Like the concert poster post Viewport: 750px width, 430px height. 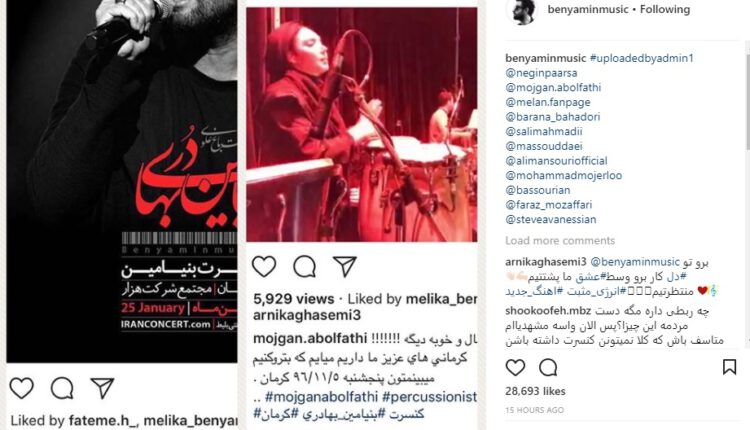coord(22,388)
